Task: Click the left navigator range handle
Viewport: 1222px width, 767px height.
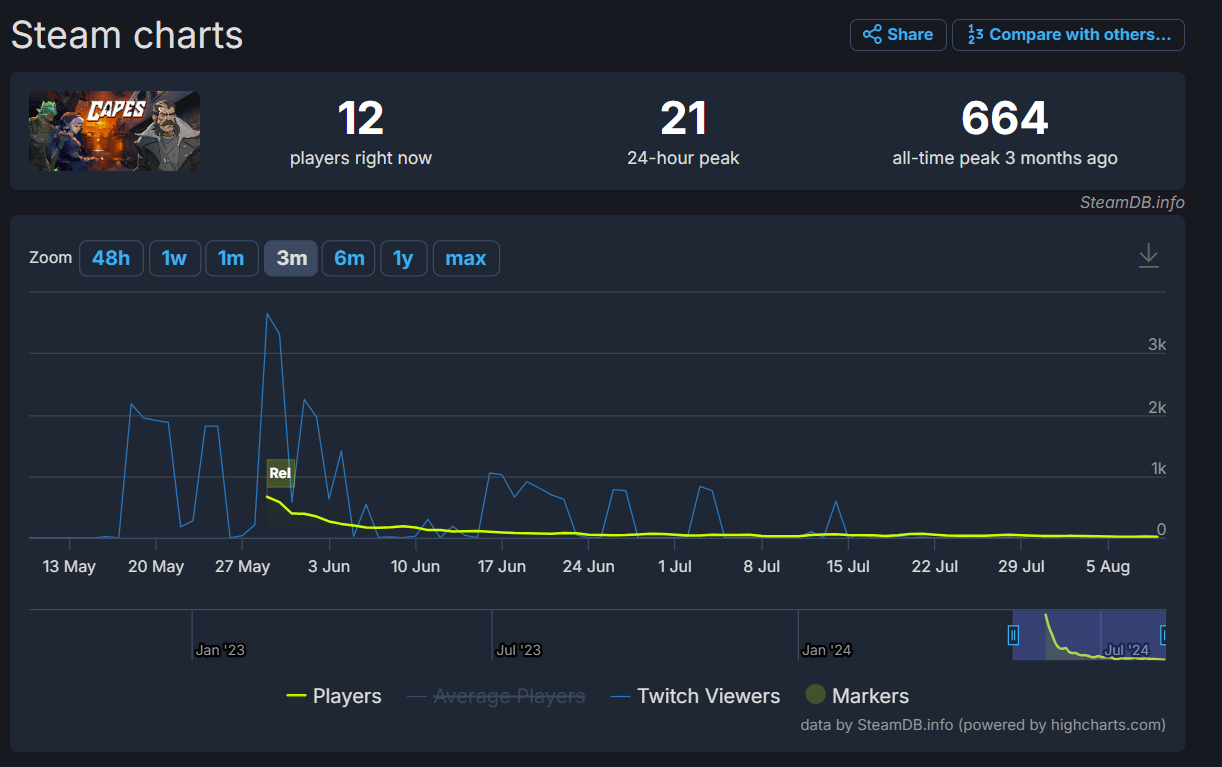Action: (x=1013, y=635)
